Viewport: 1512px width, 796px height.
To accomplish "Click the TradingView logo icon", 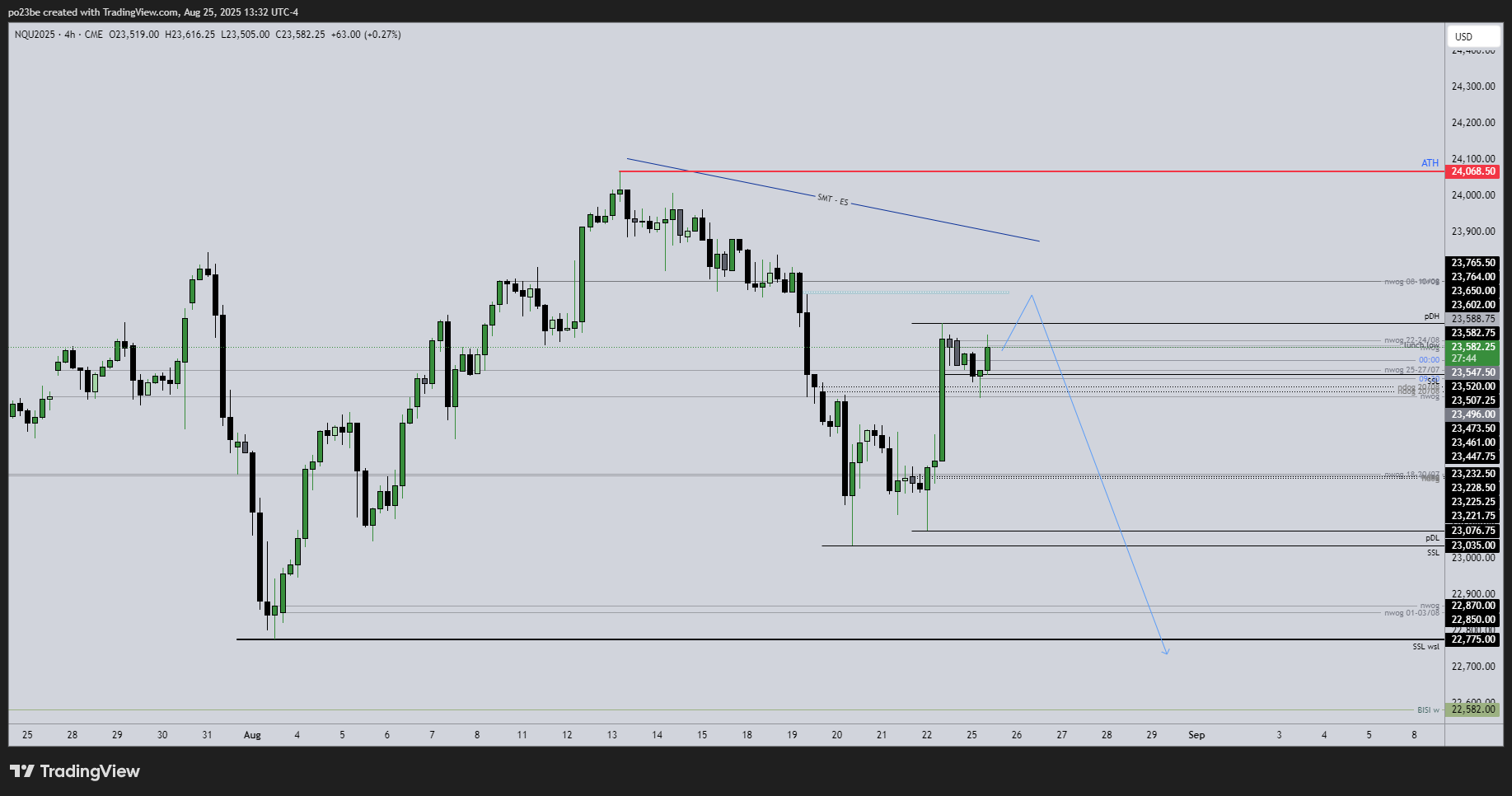I will coord(22,771).
